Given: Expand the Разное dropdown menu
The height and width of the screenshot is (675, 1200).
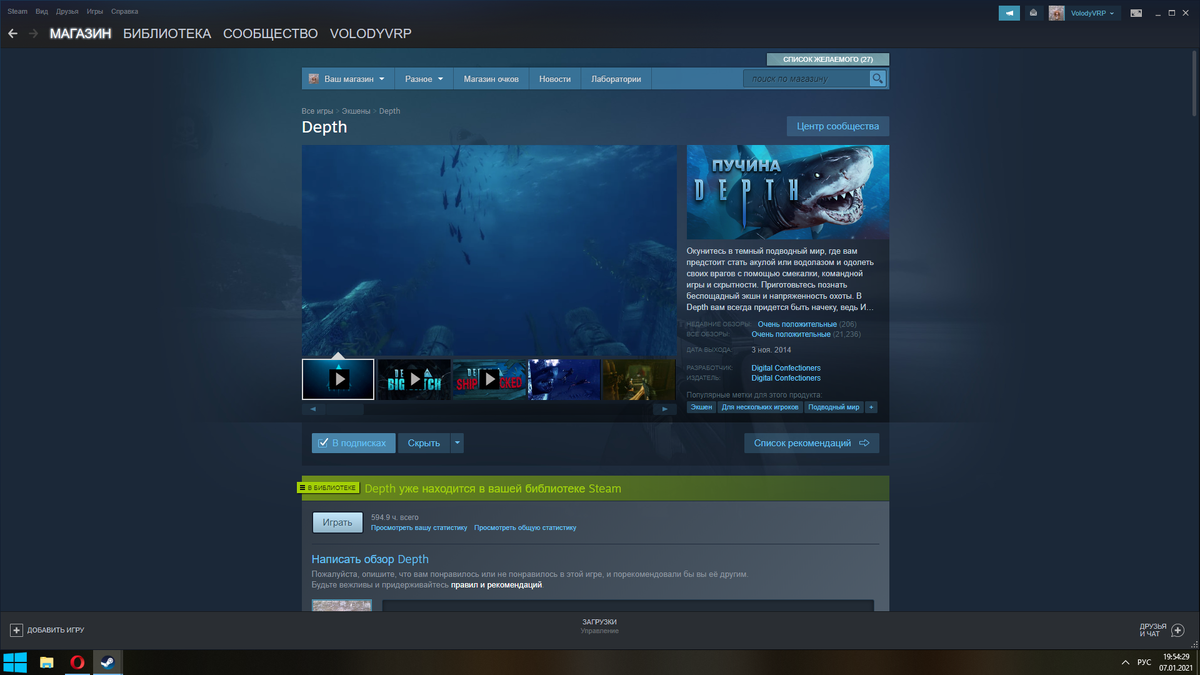Looking at the screenshot, I should tap(424, 78).
